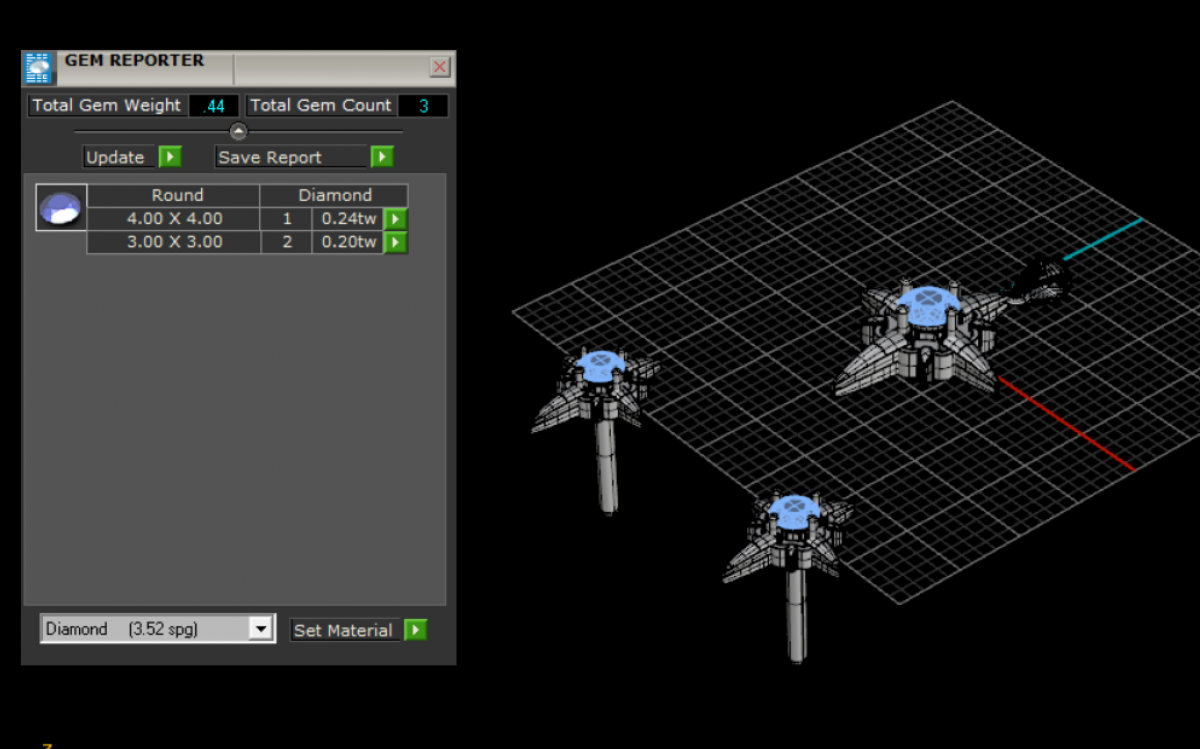Collapse the panel using the circular arrow handle

238,131
